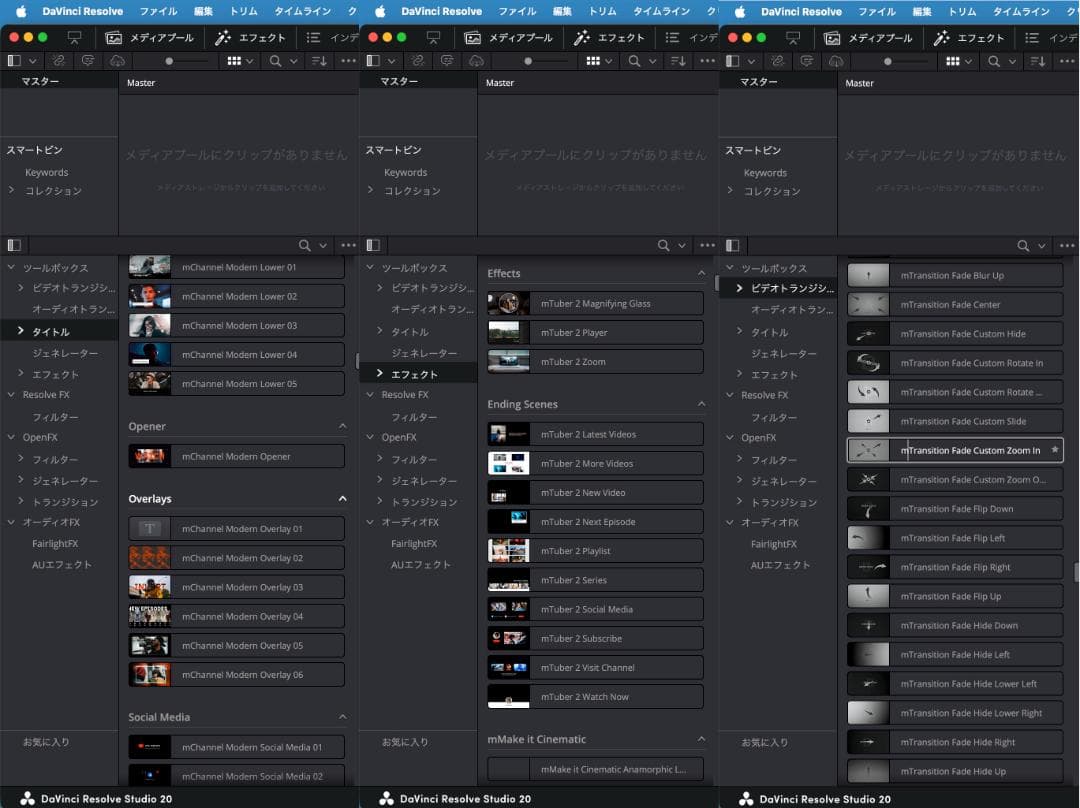Screen dimensions: 1080x808
Task: Click the mTransition Fade Custom Rotate In icon
Action: tap(868, 363)
